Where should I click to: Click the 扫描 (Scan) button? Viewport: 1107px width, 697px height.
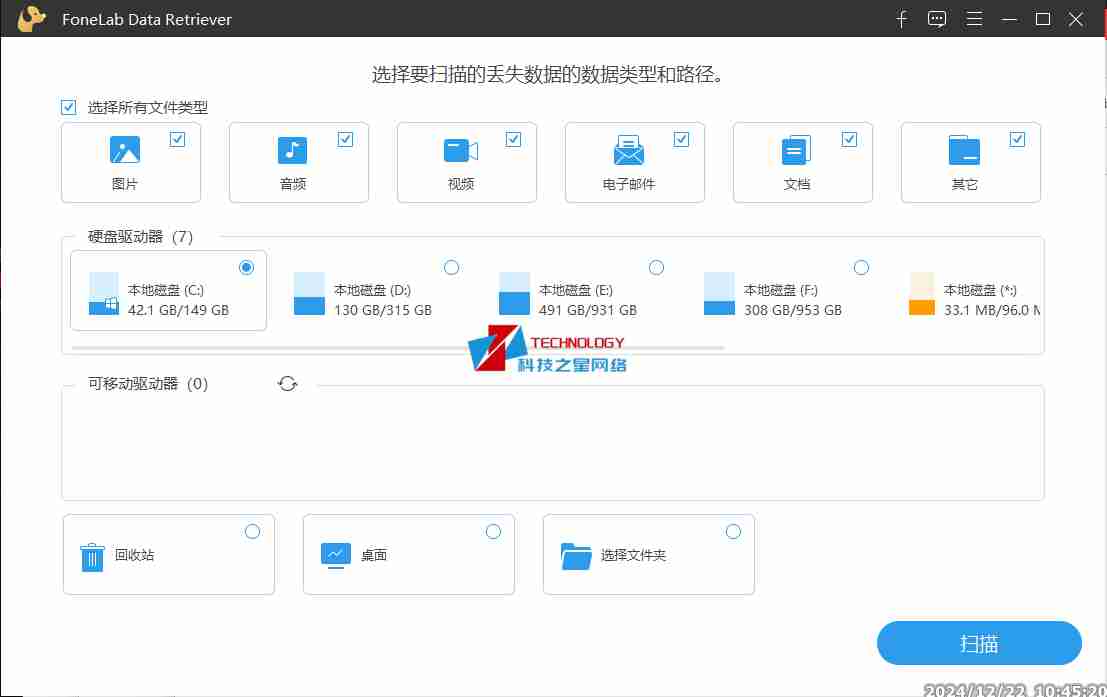(978, 643)
